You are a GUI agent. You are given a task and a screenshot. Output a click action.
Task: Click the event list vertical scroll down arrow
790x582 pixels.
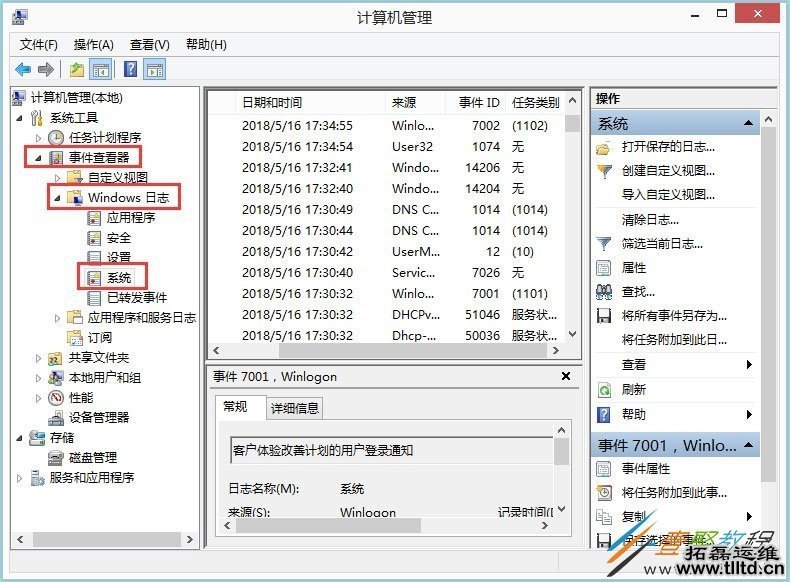tap(572, 334)
